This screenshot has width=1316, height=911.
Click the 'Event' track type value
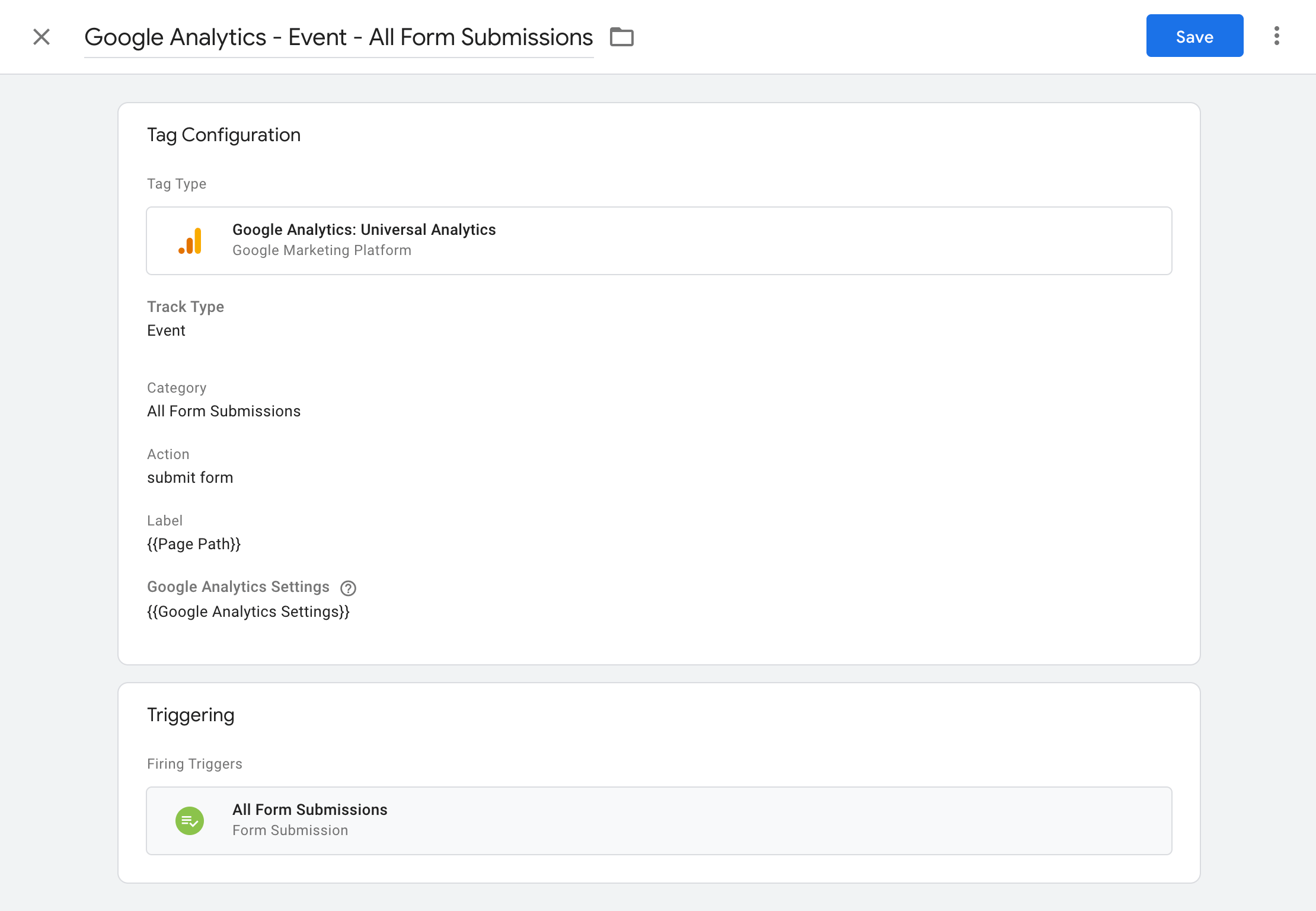tap(166, 330)
